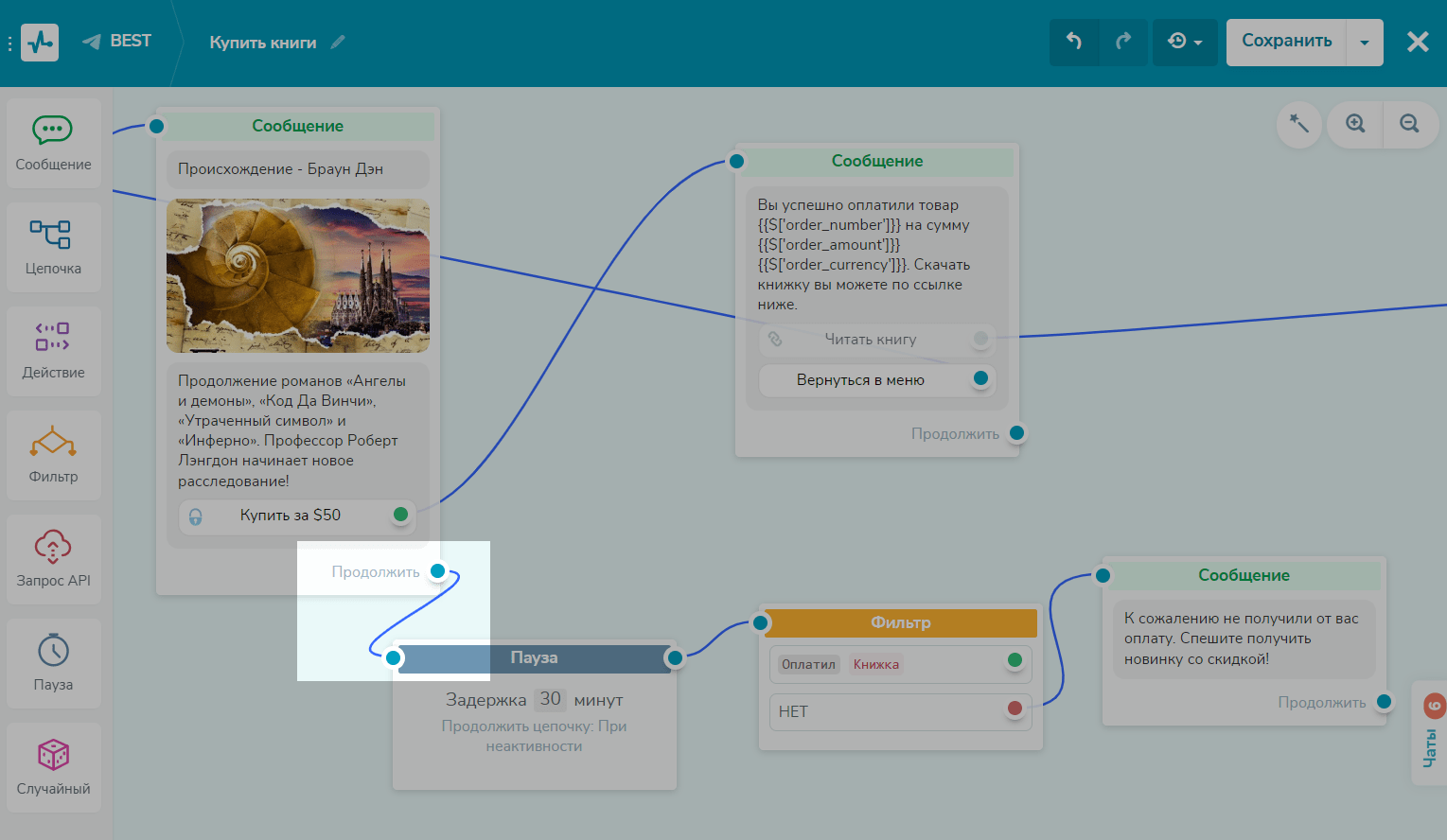Click the pencil icon to rename Купить книги
The height and width of the screenshot is (840, 1447).
(x=338, y=42)
